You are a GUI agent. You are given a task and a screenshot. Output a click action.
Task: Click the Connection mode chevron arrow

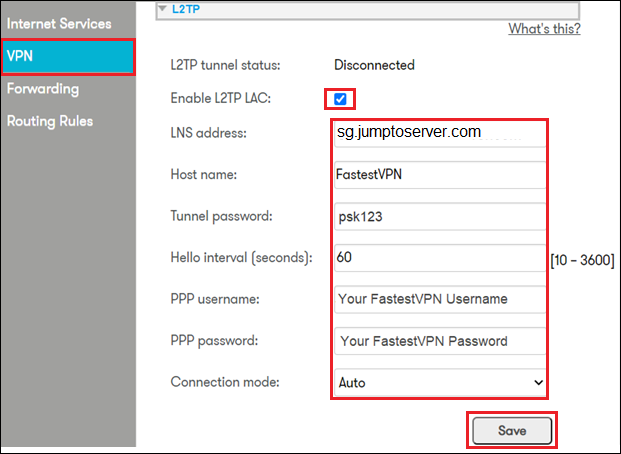coord(538,383)
